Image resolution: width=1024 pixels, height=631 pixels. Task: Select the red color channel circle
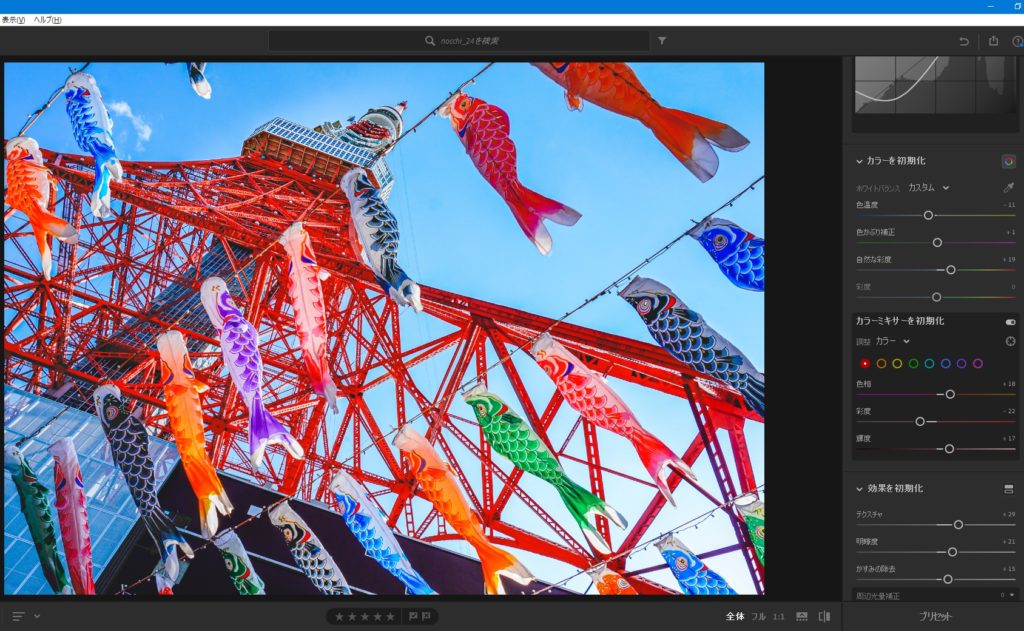tap(865, 363)
